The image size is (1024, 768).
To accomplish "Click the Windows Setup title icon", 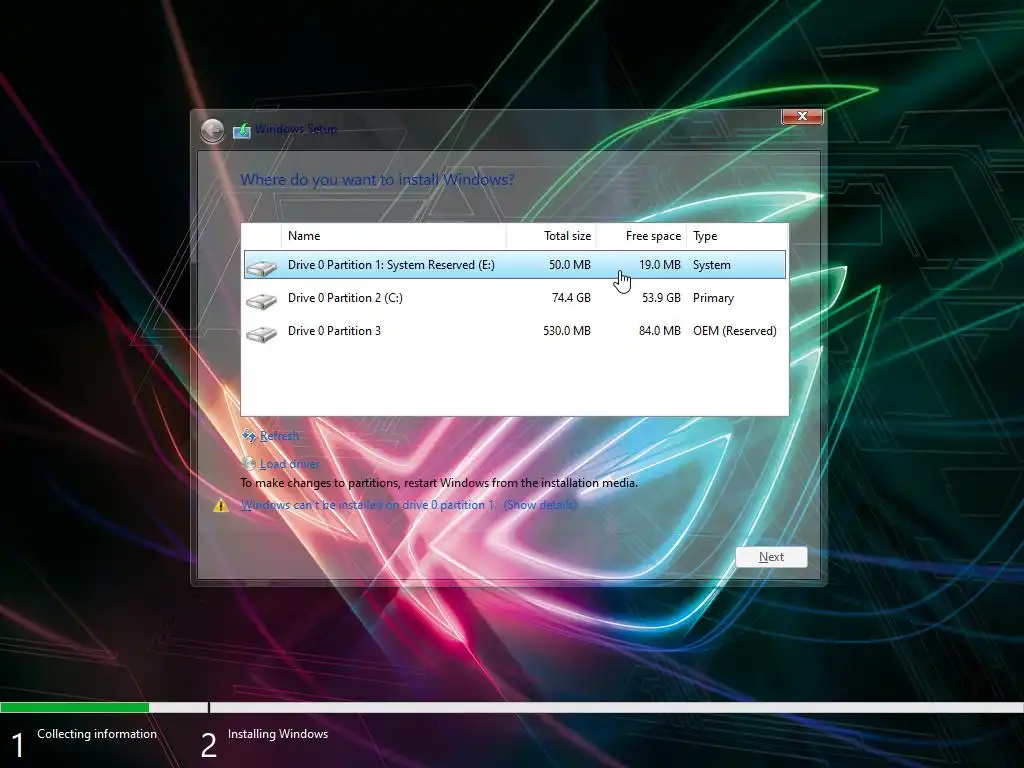I will click(242, 130).
